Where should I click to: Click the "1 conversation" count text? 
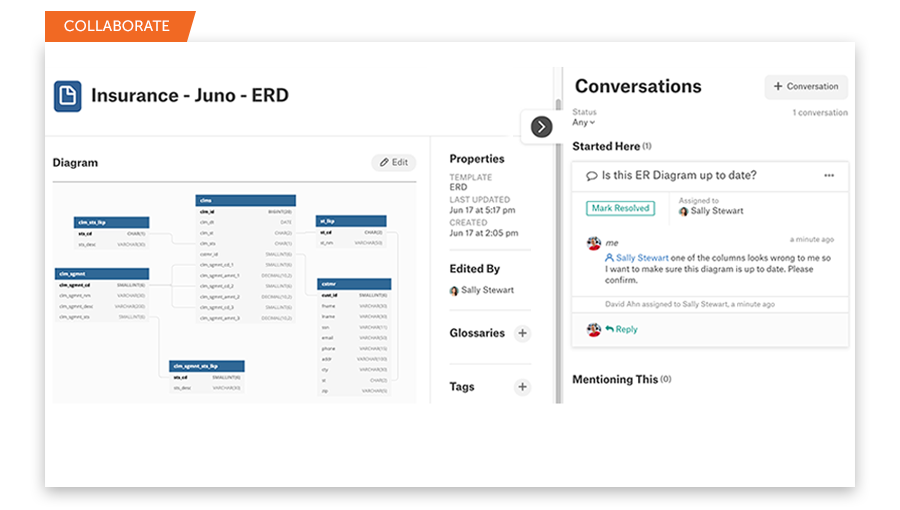tap(820, 113)
